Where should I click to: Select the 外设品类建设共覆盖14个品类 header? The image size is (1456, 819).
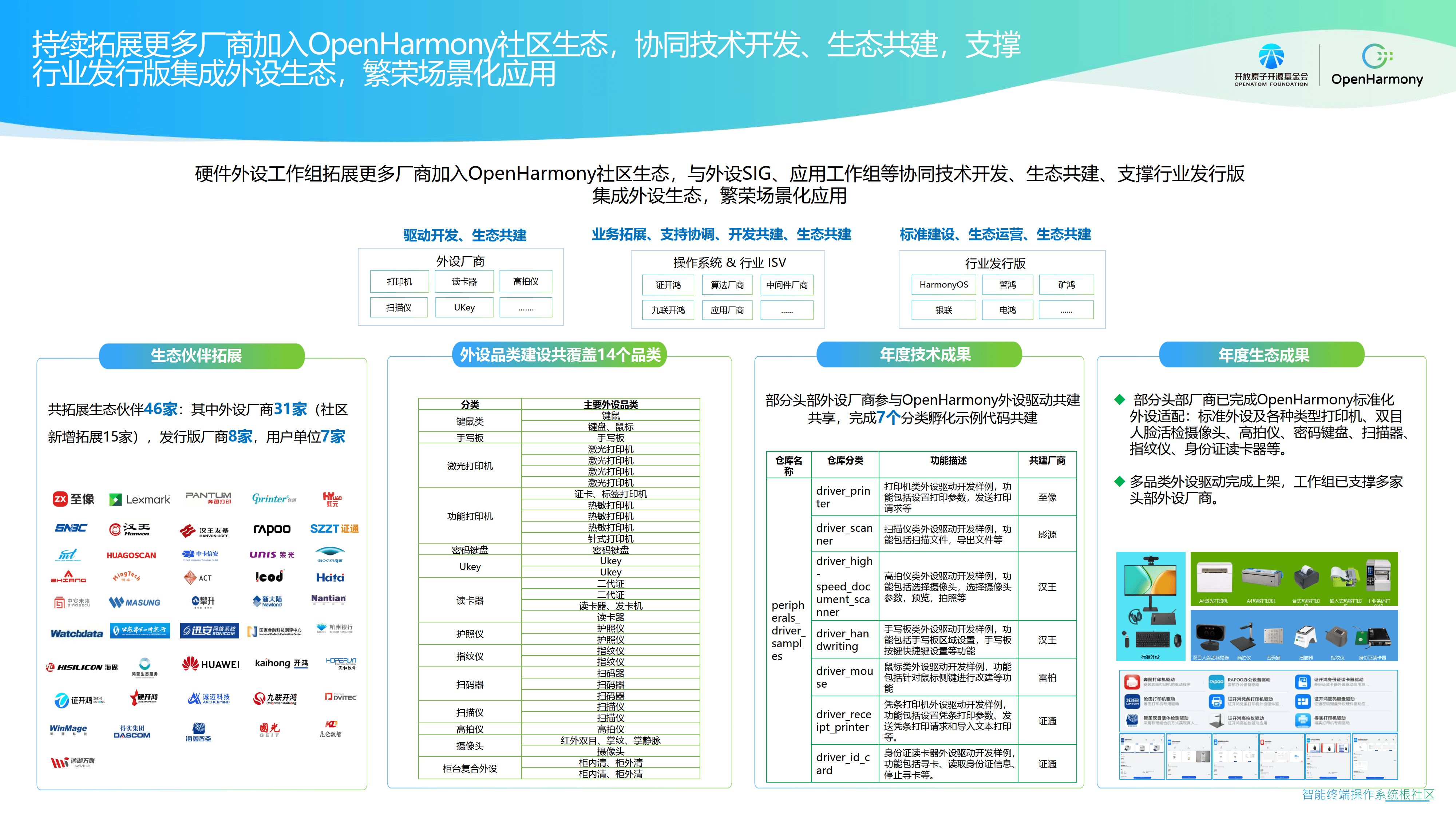[x=559, y=355]
